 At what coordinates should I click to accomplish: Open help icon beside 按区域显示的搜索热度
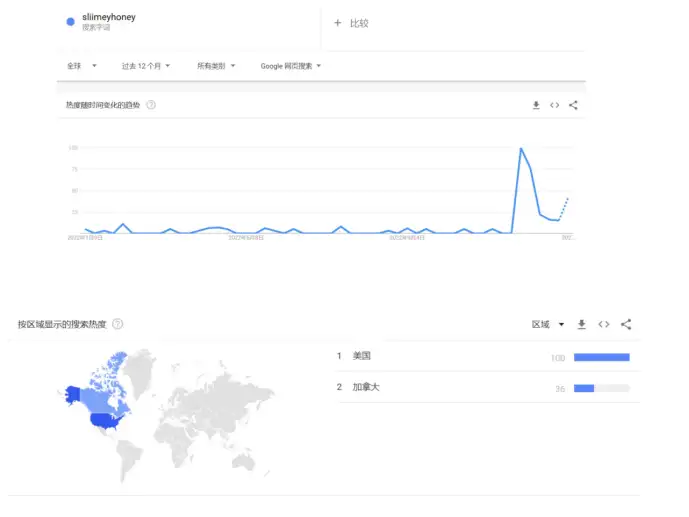pyautogui.click(x=118, y=324)
